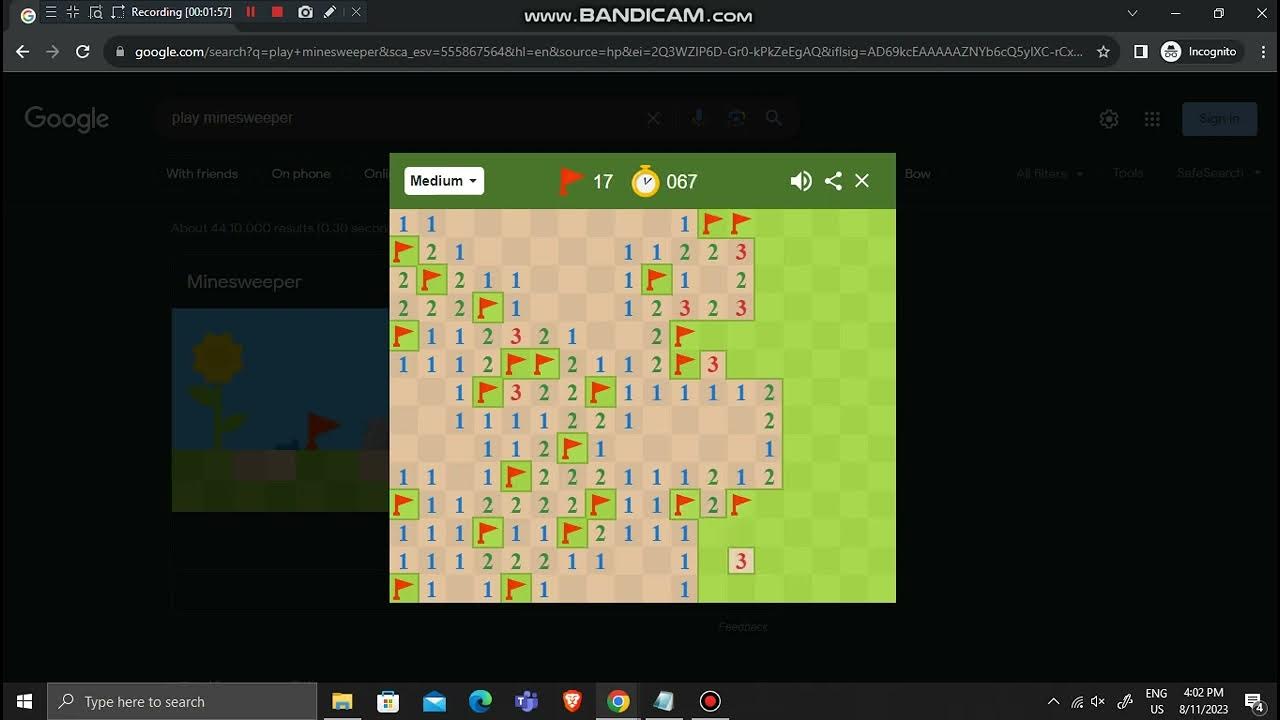Viewport: 1280px width, 720px height.
Task: Show hidden system tray icons
Action: (x=1053, y=701)
